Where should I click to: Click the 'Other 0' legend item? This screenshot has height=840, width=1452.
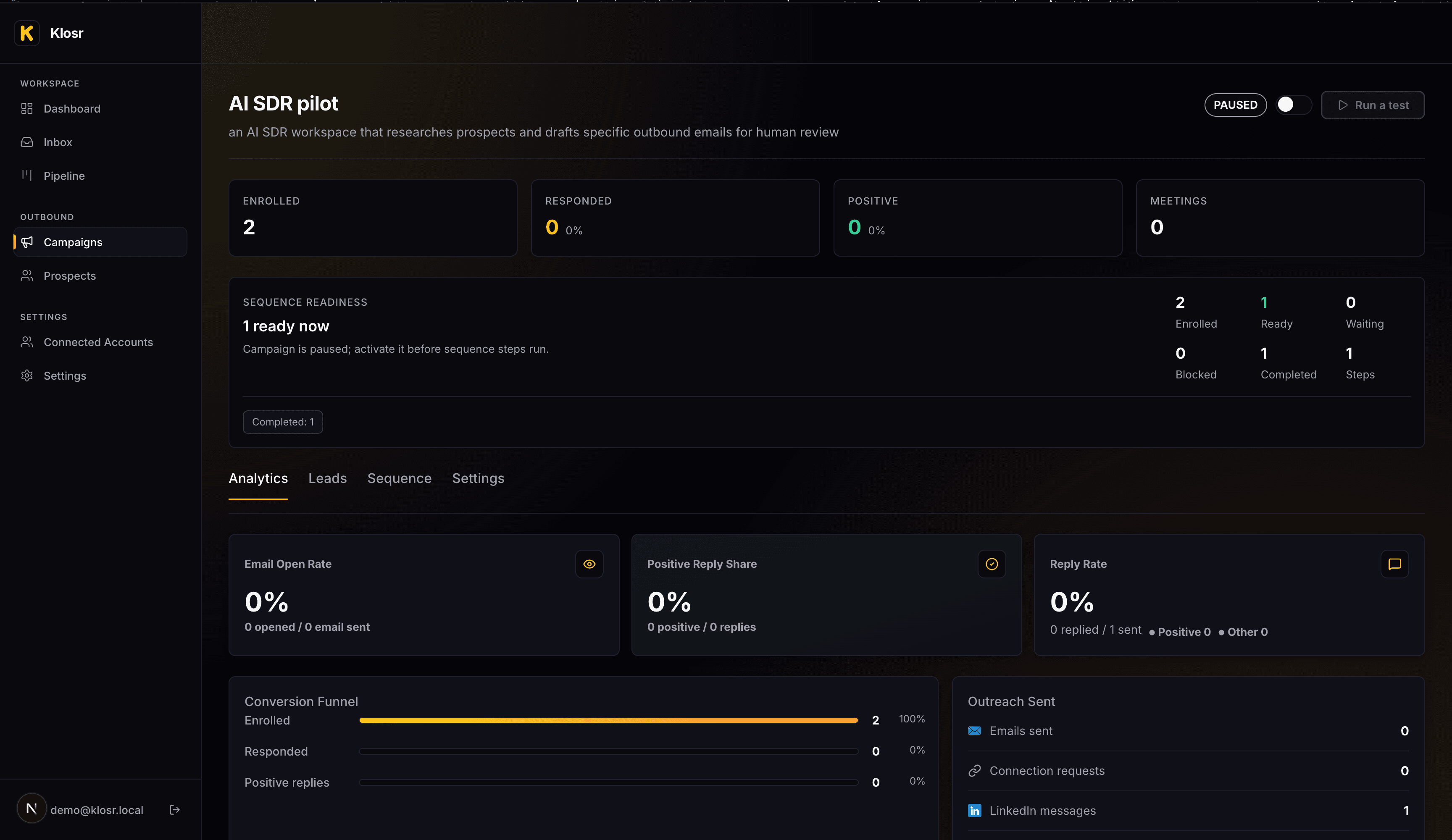pyautogui.click(x=1244, y=632)
